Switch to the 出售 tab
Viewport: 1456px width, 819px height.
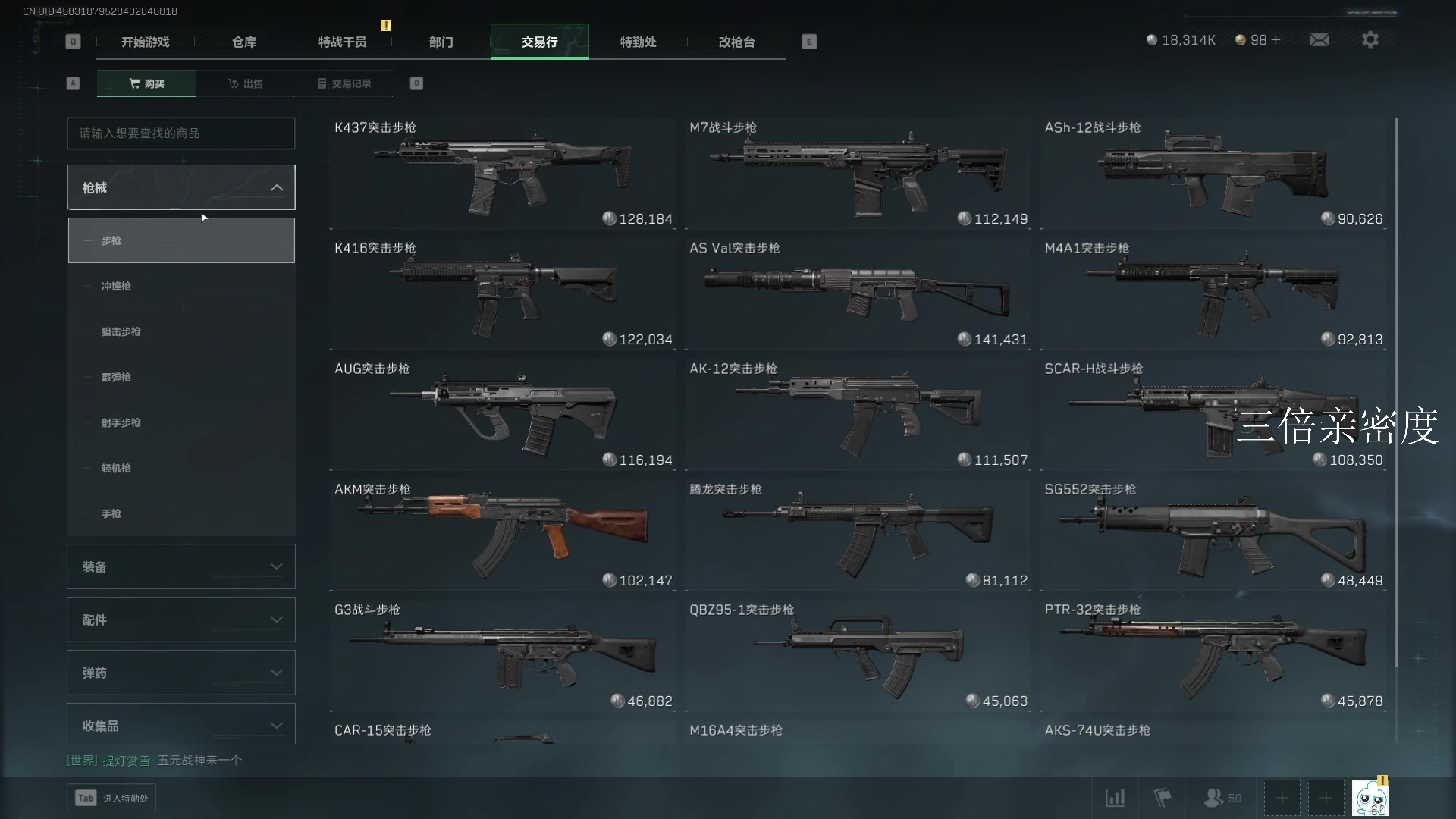(245, 83)
